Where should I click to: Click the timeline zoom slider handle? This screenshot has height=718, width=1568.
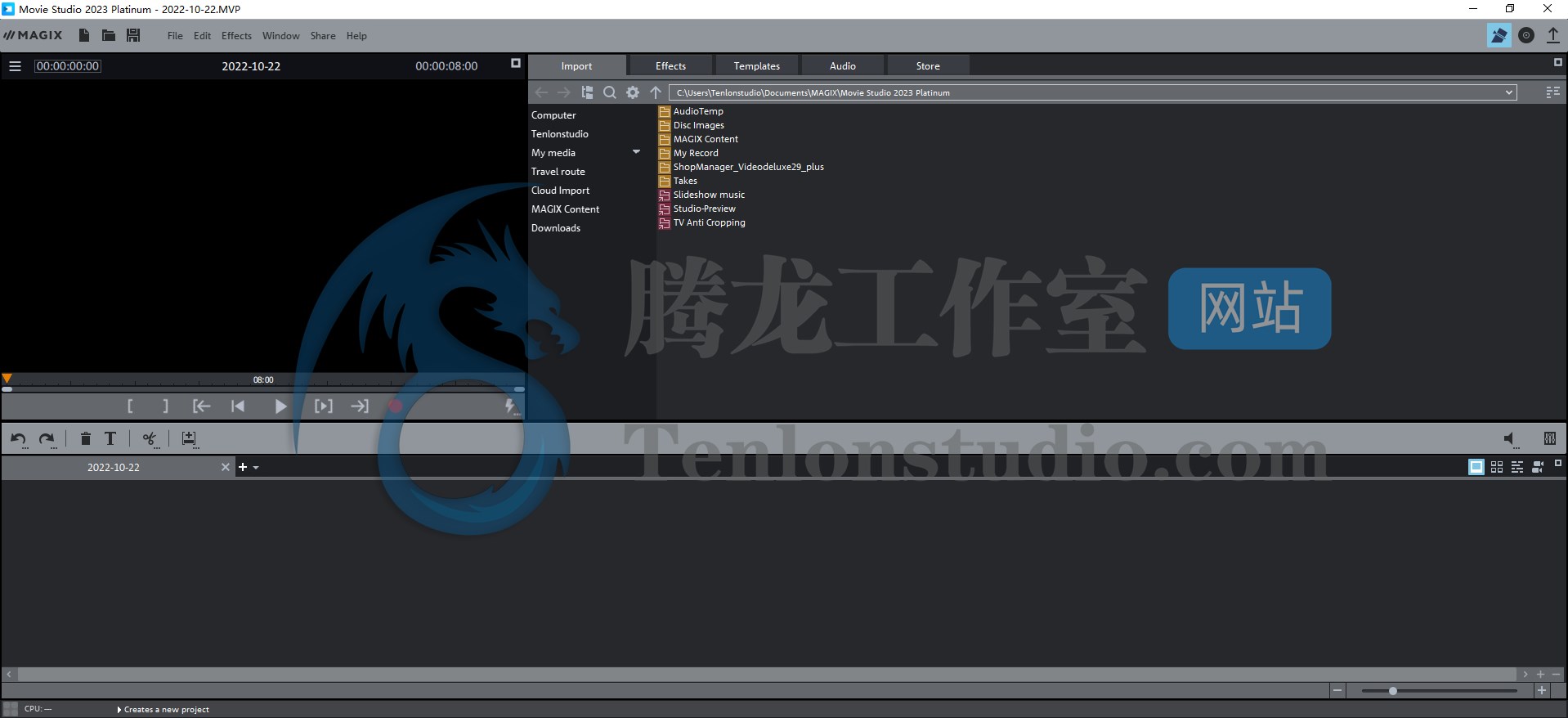point(1392,691)
